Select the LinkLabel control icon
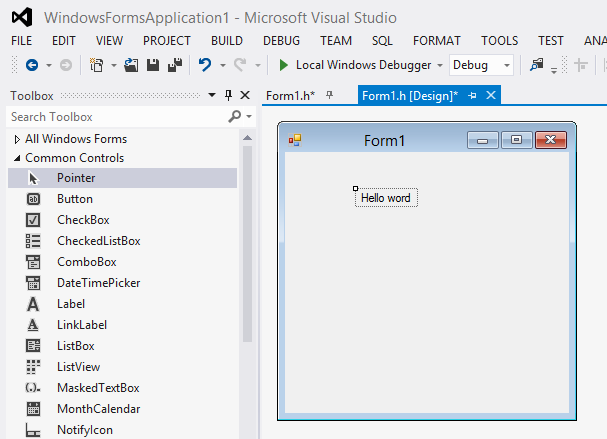Viewport: 607px width, 439px height. pyautogui.click(x=33, y=325)
